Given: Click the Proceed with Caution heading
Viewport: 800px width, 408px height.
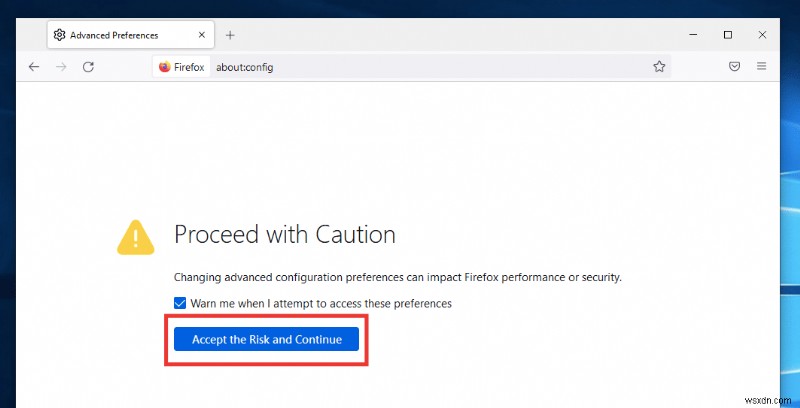Looking at the screenshot, I should 285,235.
